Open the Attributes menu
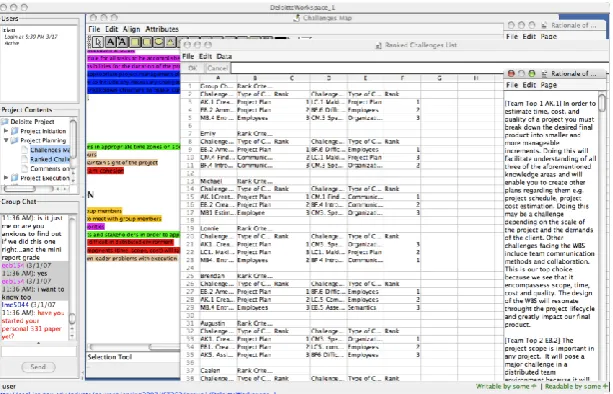613x394 pixels. (x=162, y=29)
